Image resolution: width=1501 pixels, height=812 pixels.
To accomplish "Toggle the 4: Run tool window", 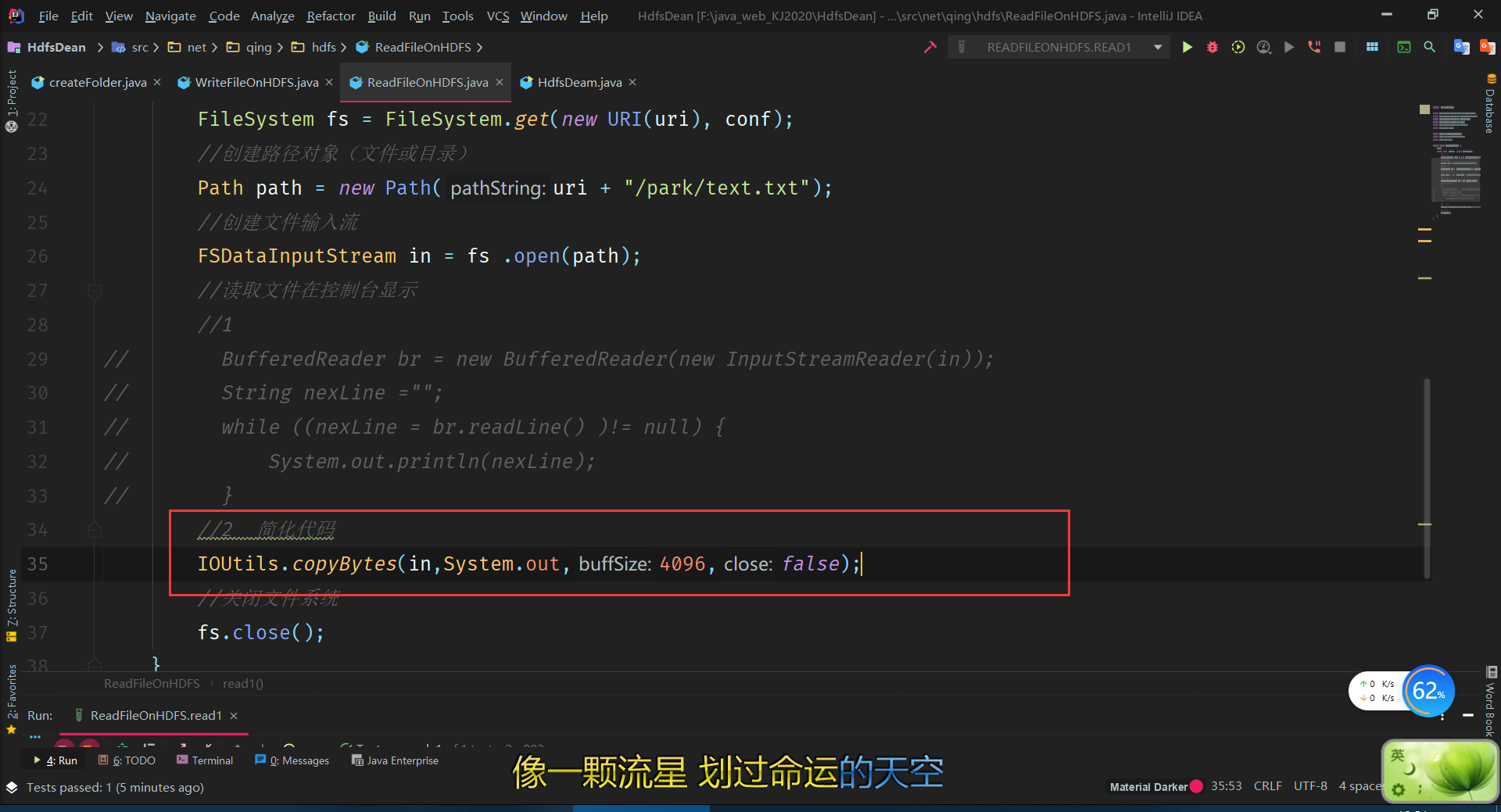I will [x=56, y=760].
